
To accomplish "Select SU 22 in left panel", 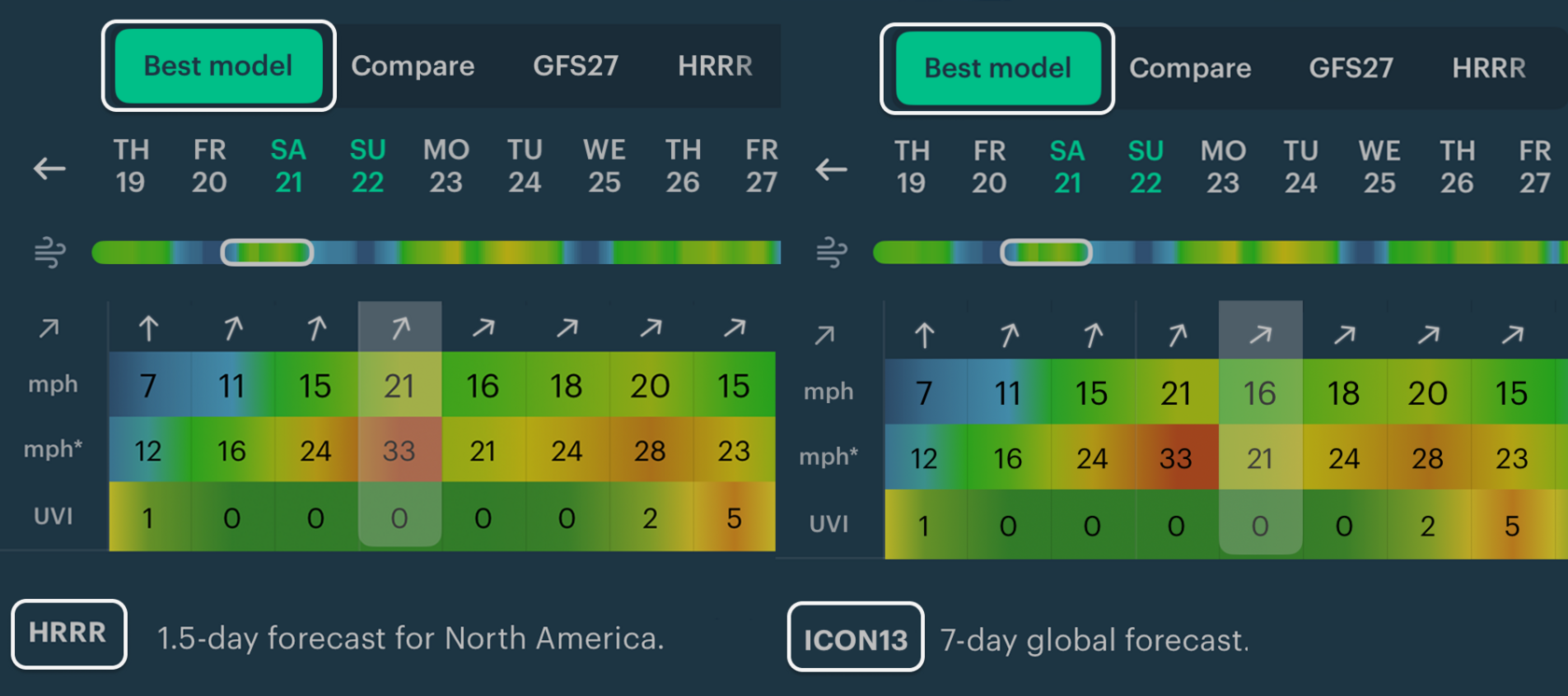I will 368,166.
